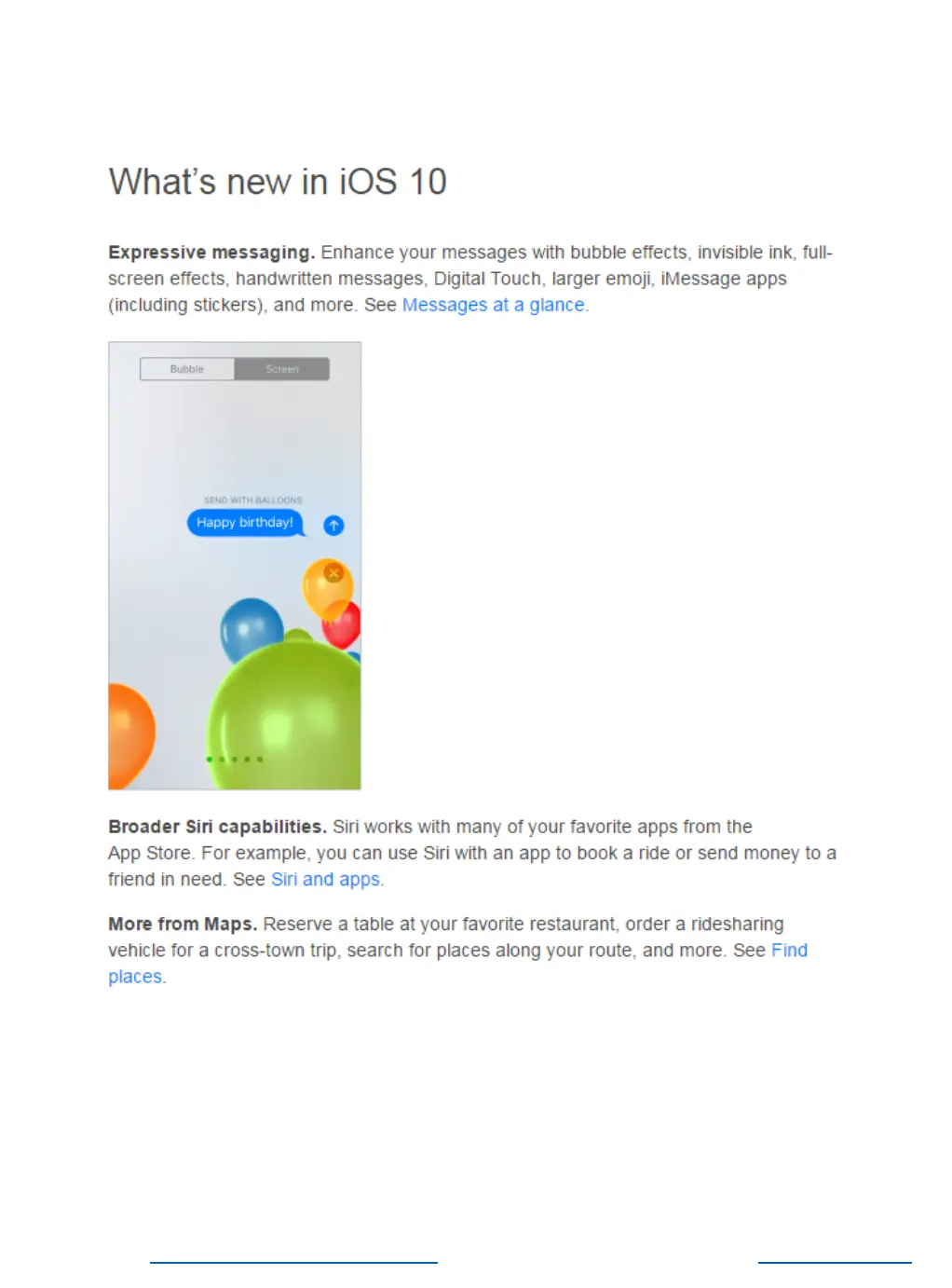This screenshot has height=1288, width=952.
Task: Click the bold Broader Siri capabilities text
Action: (217, 827)
